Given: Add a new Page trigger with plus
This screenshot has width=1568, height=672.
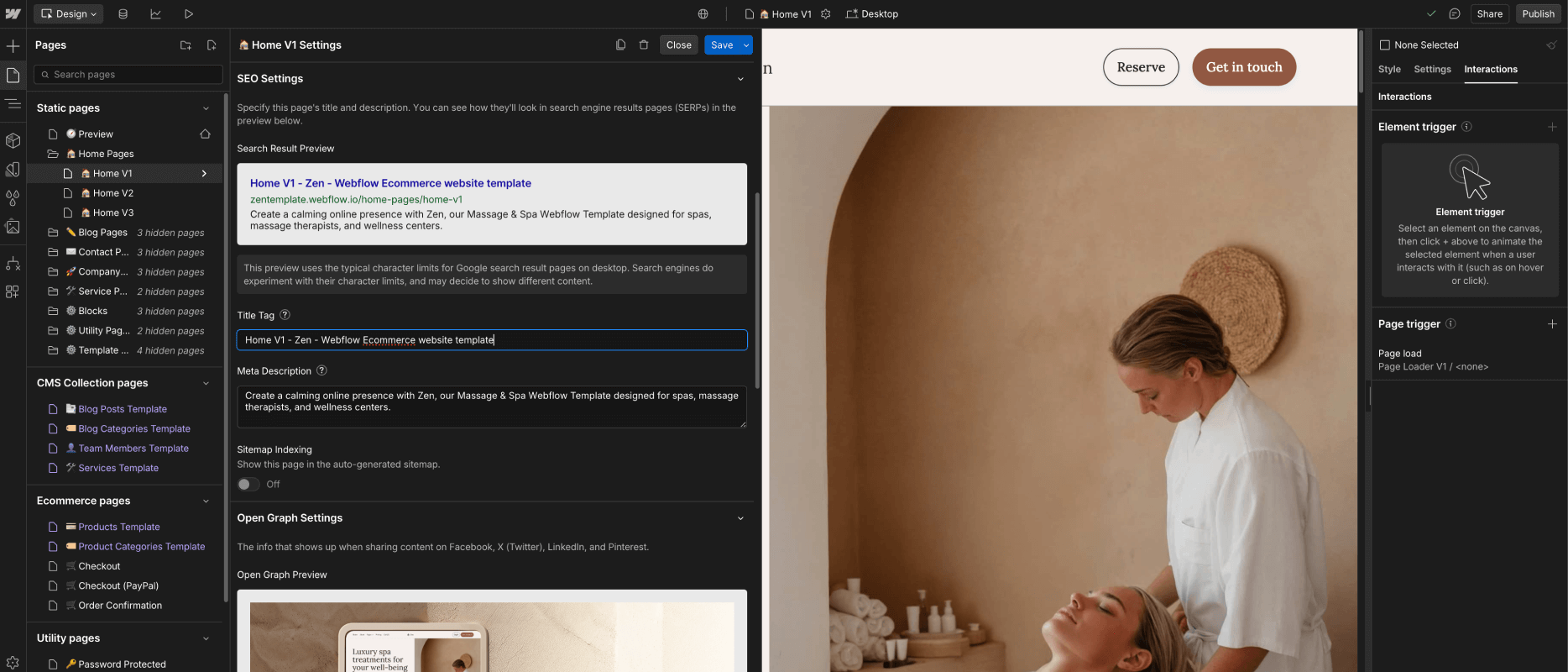Looking at the screenshot, I should coord(1552,324).
